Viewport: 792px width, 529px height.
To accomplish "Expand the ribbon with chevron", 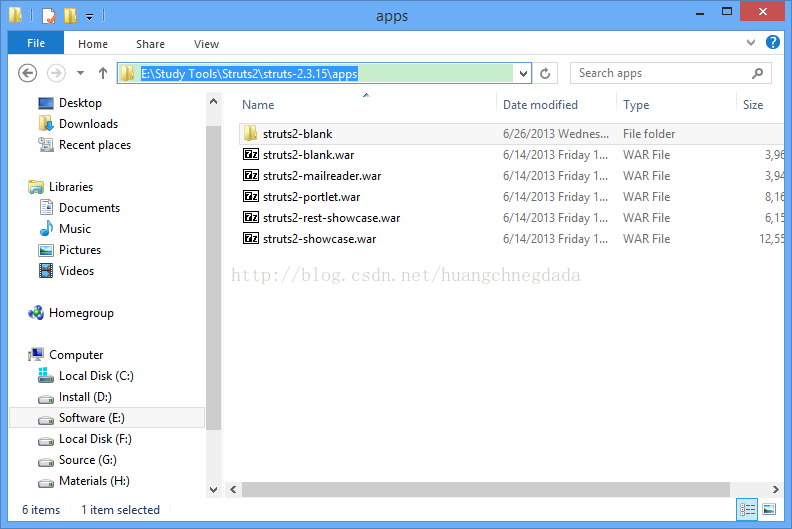I will coord(751,42).
